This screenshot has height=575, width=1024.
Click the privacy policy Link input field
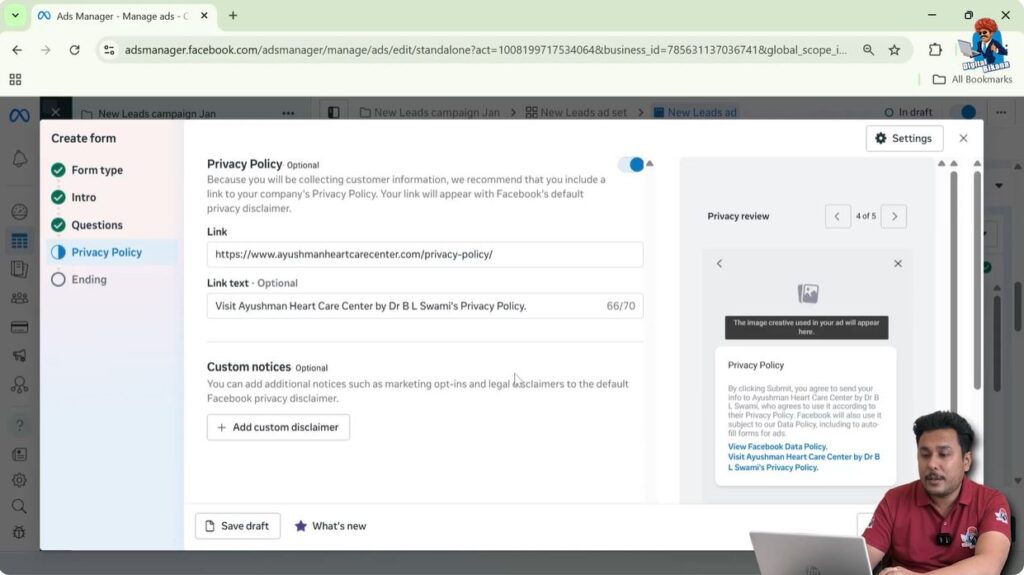pos(424,254)
